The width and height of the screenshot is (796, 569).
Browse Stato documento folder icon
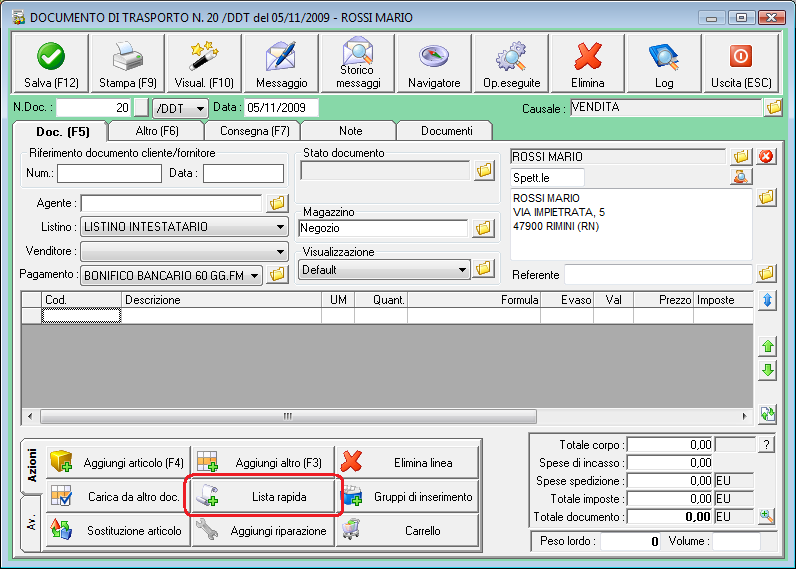click(x=484, y=170)
